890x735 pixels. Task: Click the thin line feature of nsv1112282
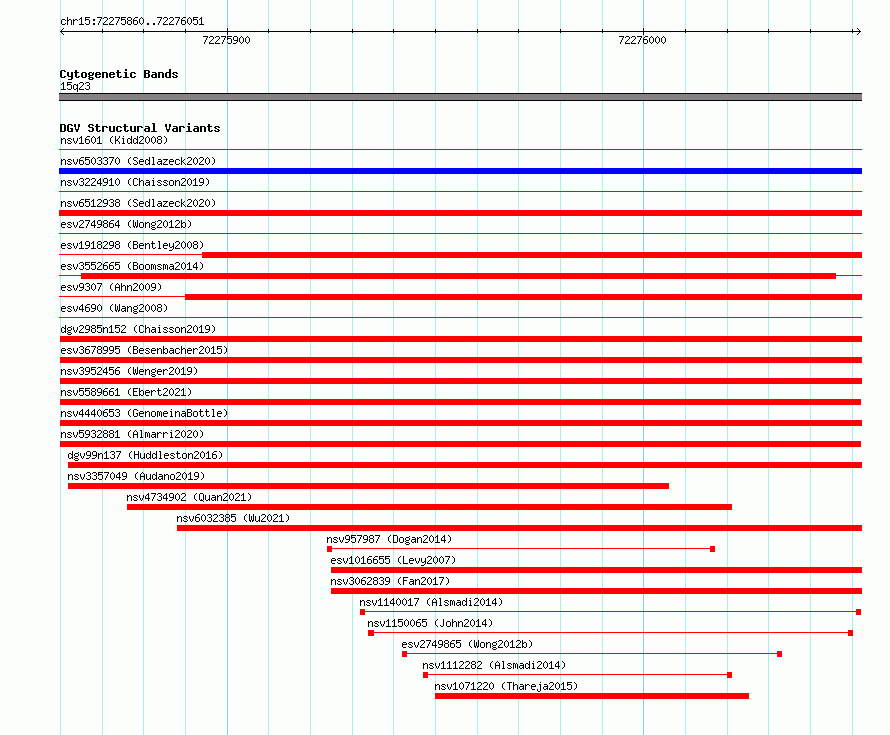click(577, 675)
